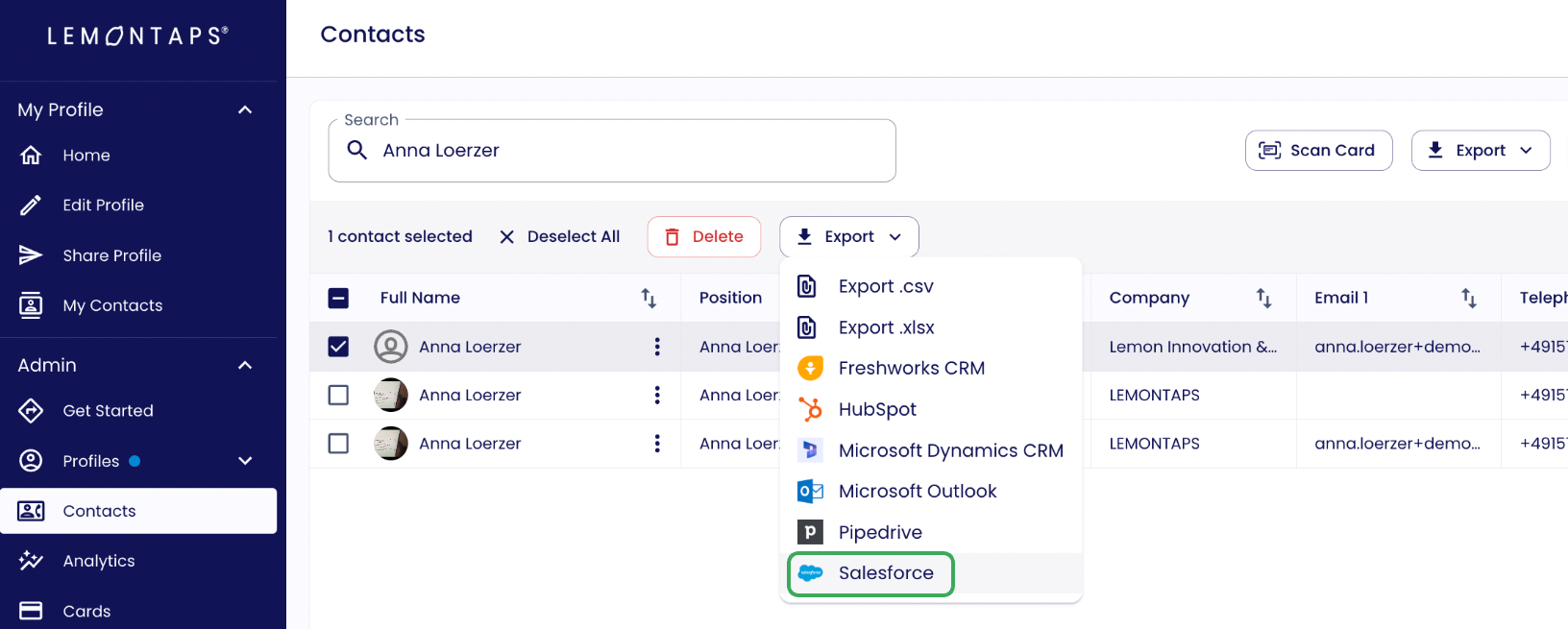
Task: Click '1 contact selected' text
Action: click(400, 236)
